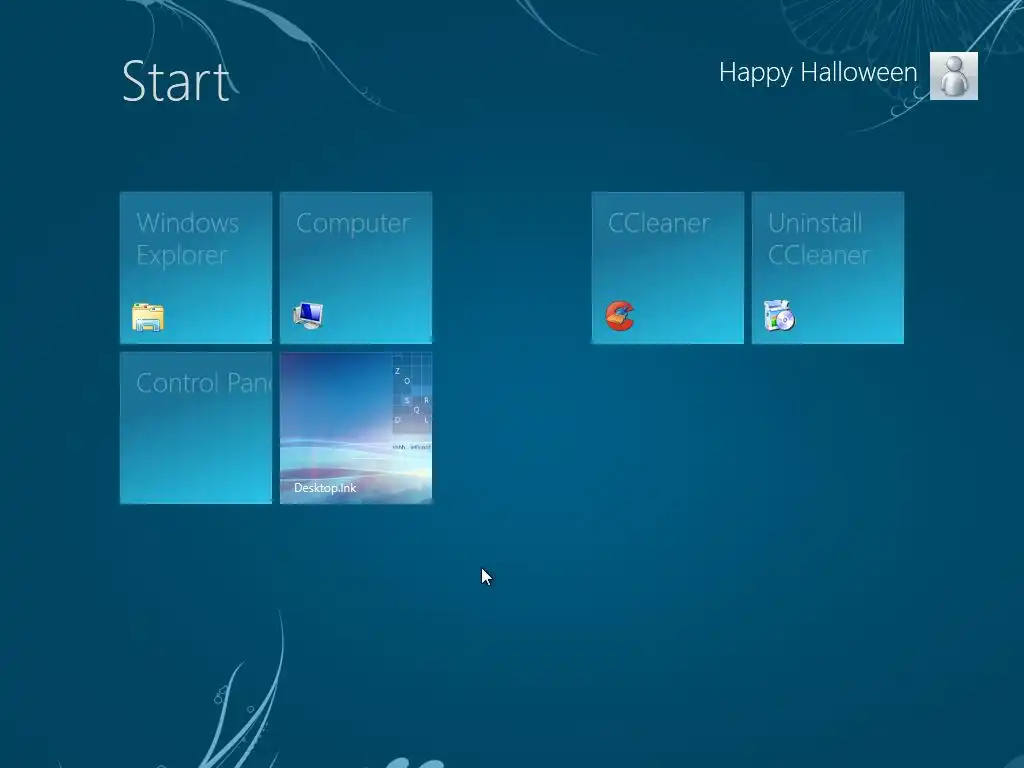Click the Desktop.lnk caption text

[x=325, y=488]
